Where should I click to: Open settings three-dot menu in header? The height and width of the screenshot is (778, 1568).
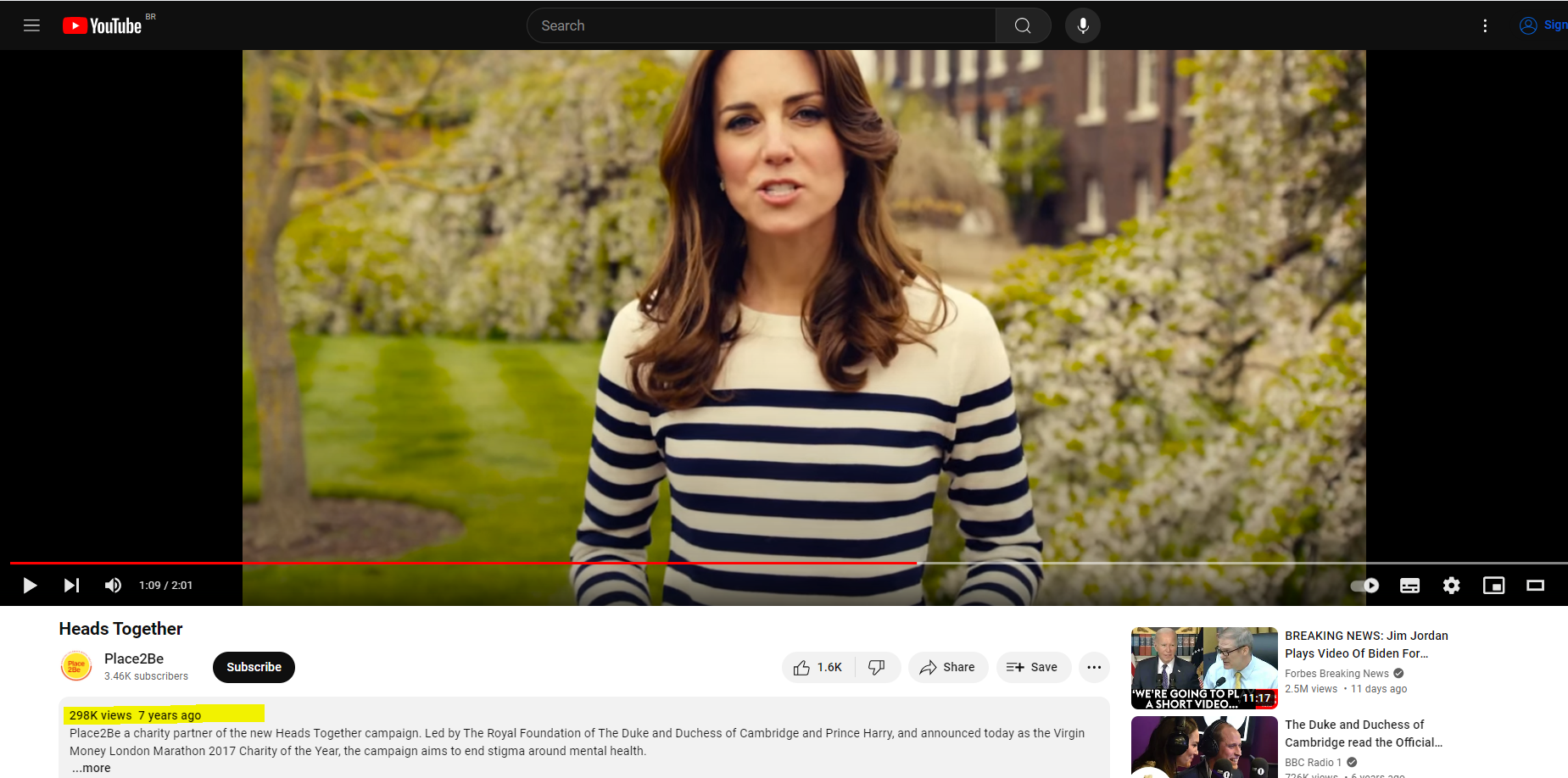click(1485, 25)
